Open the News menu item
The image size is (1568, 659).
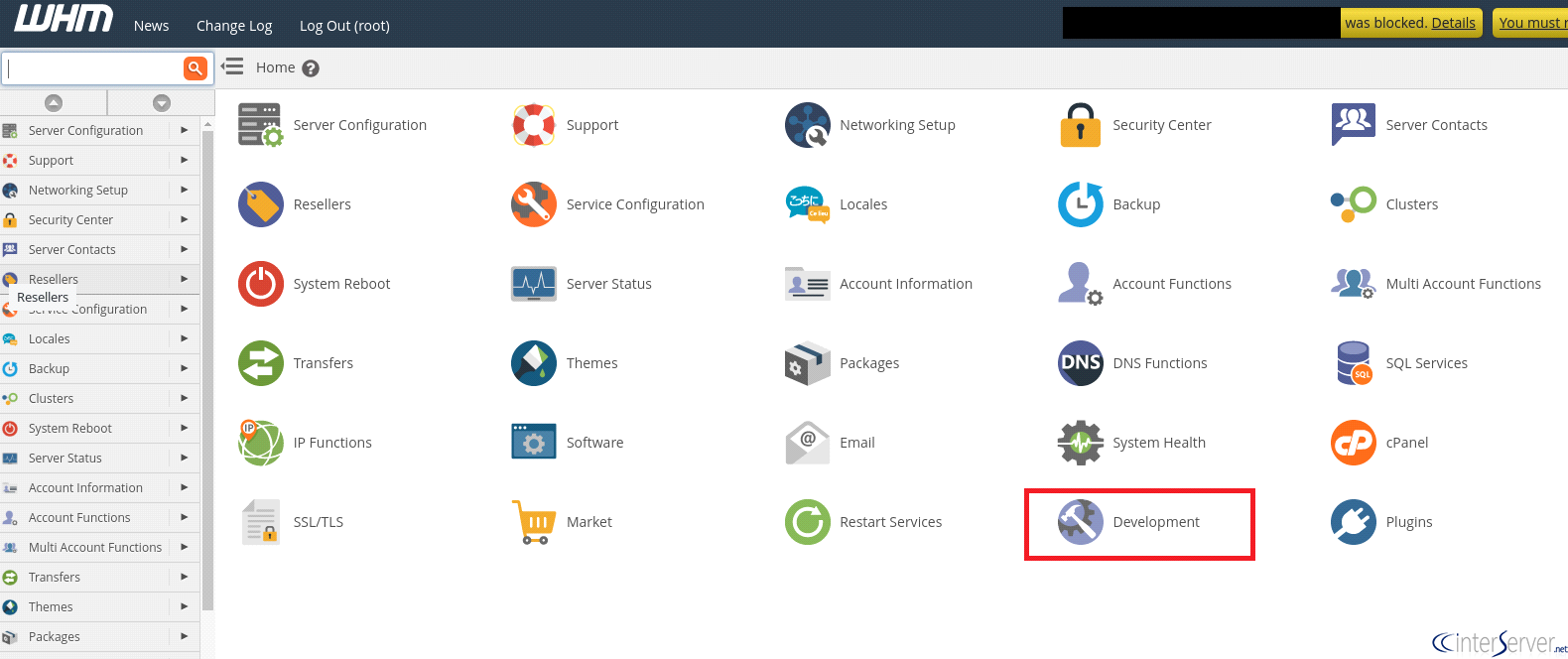152,26
